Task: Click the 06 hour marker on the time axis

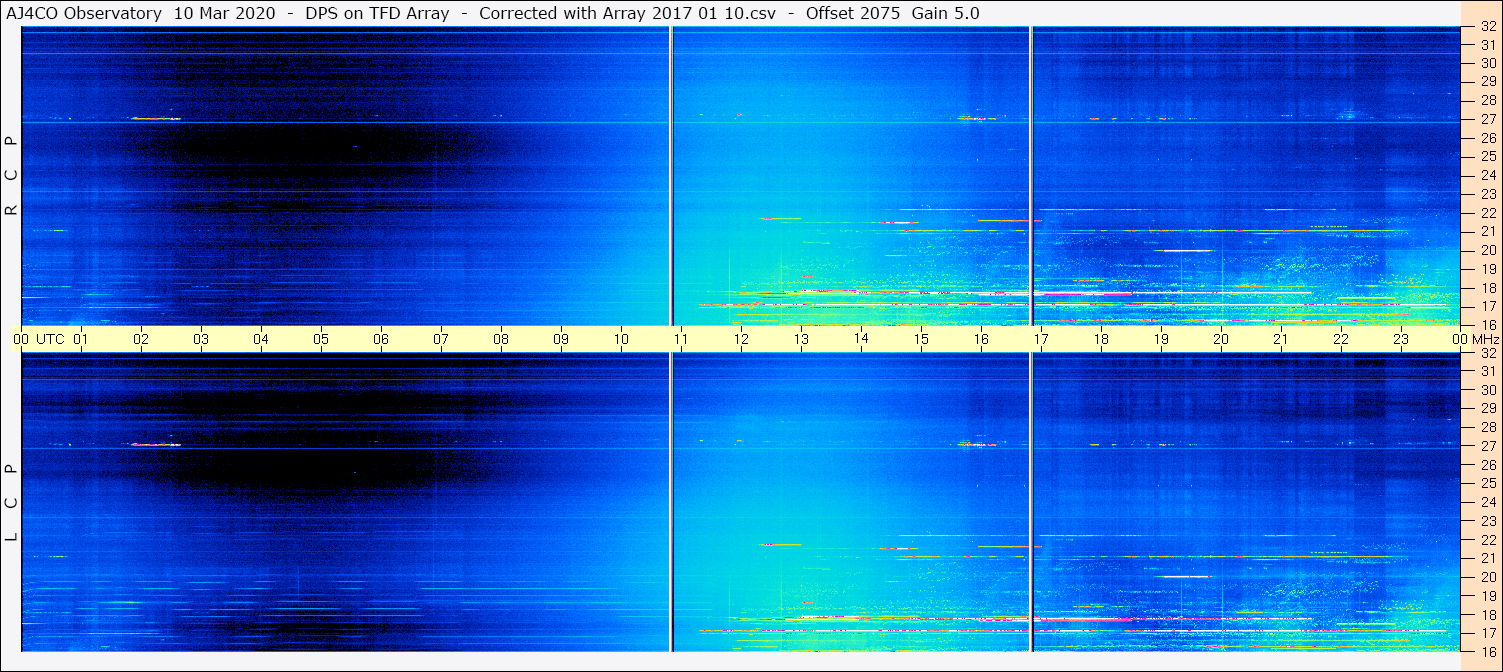Action: (381, 339)
